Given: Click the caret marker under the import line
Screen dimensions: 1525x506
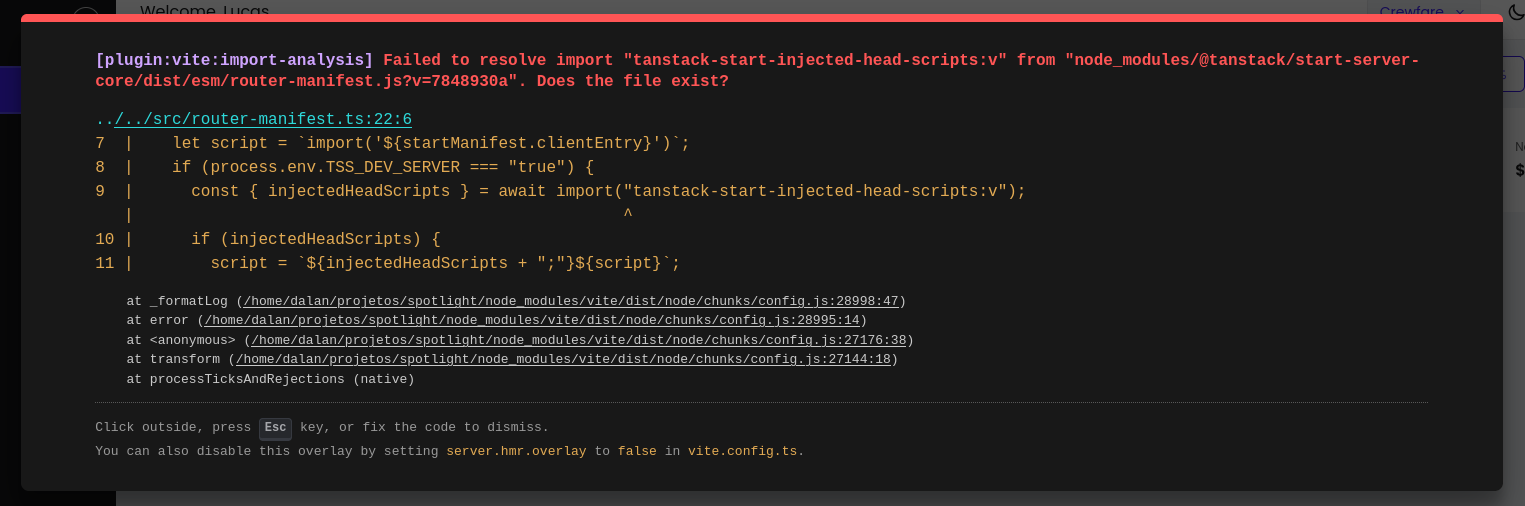Looking at the screenshot, I should coord(627,215).
